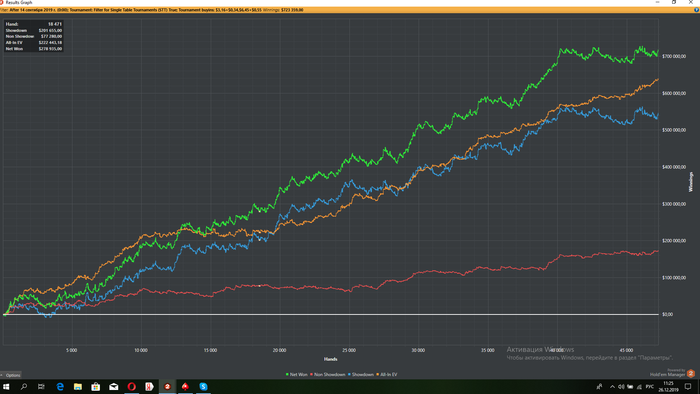Open the clock and calendar flyout
Image resolution: width=700 pixels, height=394 pixels.
(x=668, y=386)
